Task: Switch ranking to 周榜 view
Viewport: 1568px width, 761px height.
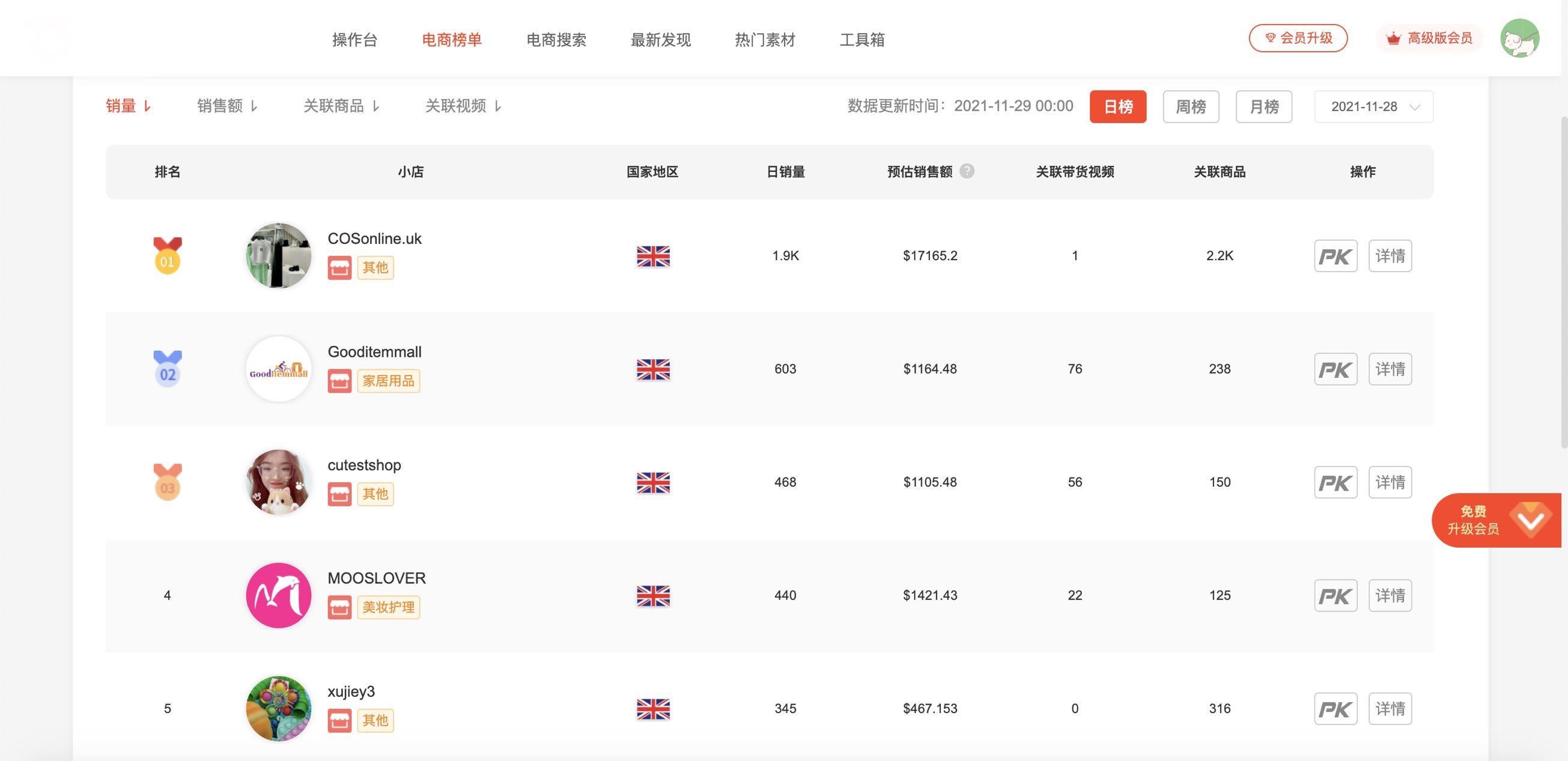Action: point(1191,106)
